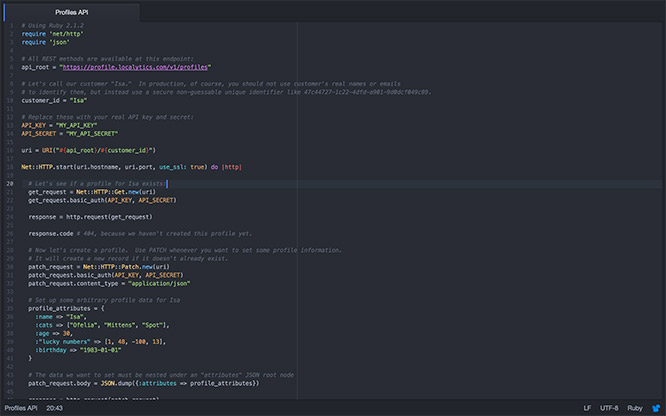Click the response.code expression

tap(50, 233)
